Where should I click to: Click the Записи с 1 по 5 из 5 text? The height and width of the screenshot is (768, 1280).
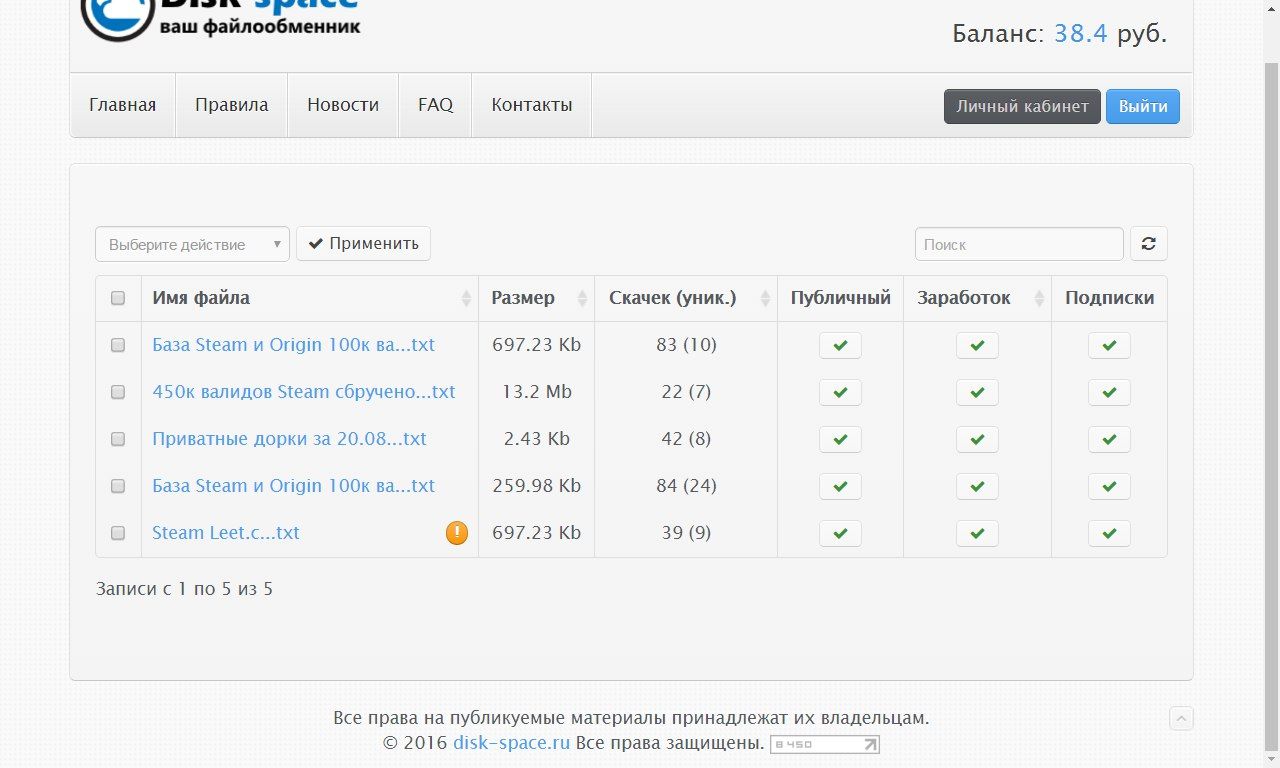(185, 589)
